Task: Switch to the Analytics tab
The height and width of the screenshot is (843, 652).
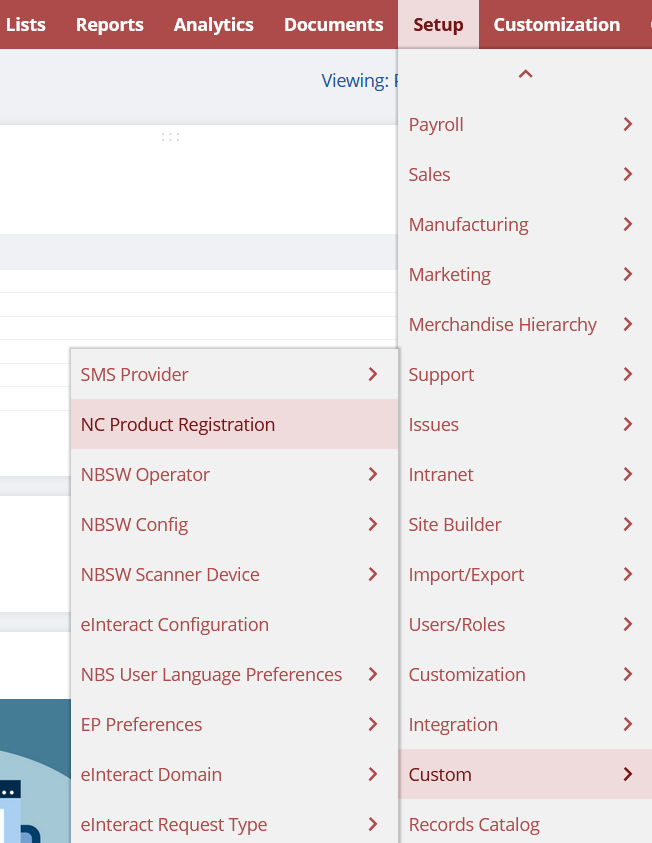Action: pyautogui.click(x=214, y=24)
